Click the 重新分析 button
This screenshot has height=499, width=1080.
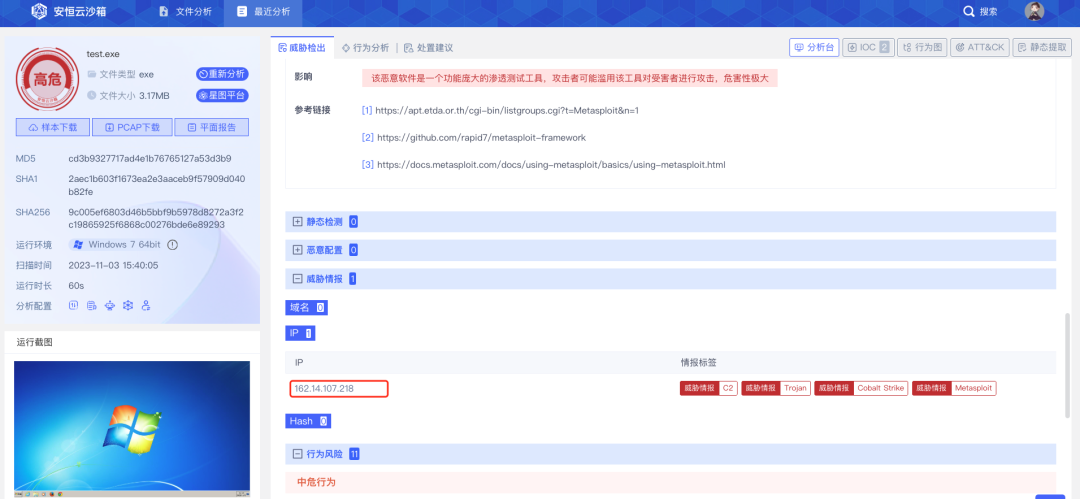(222, 74)
